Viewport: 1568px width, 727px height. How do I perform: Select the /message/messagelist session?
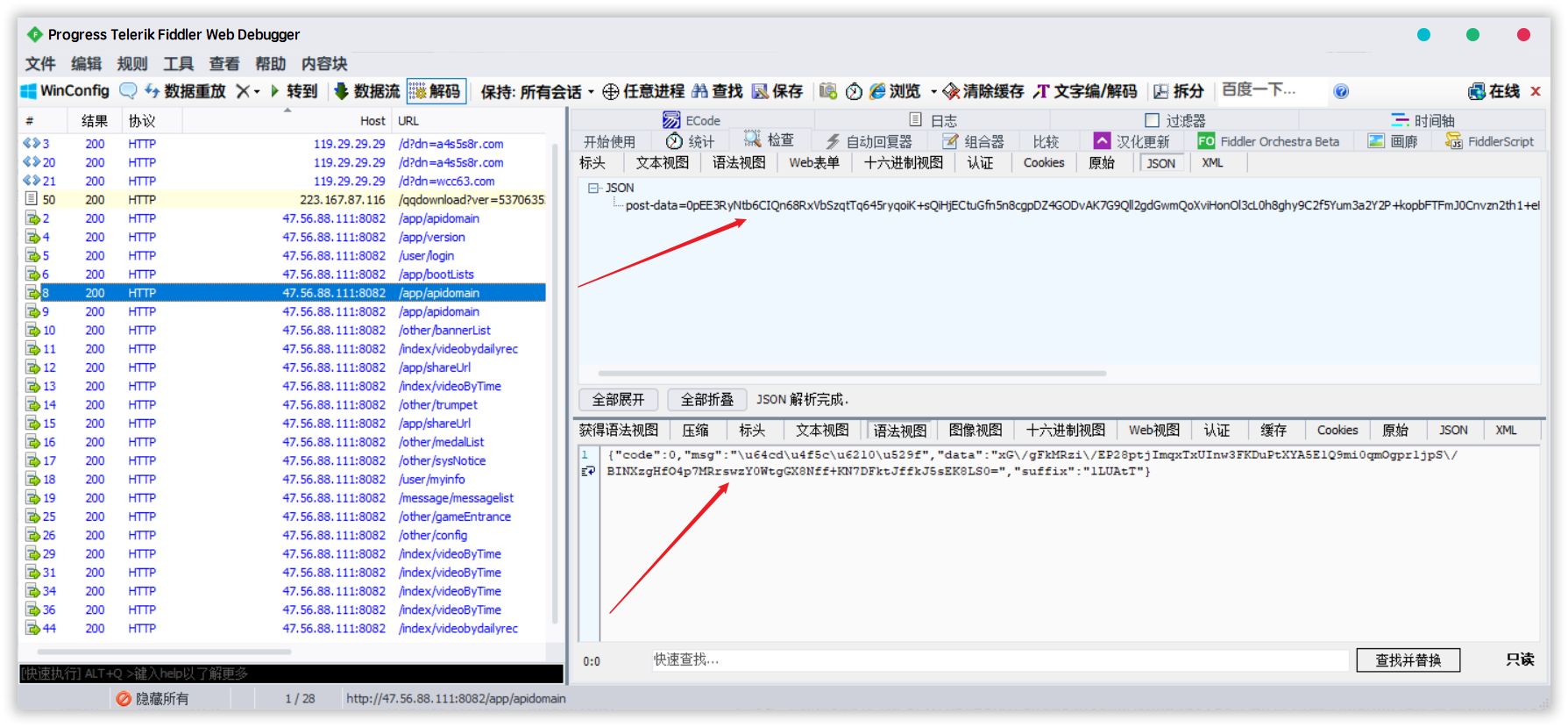click(x=284, y=498)
